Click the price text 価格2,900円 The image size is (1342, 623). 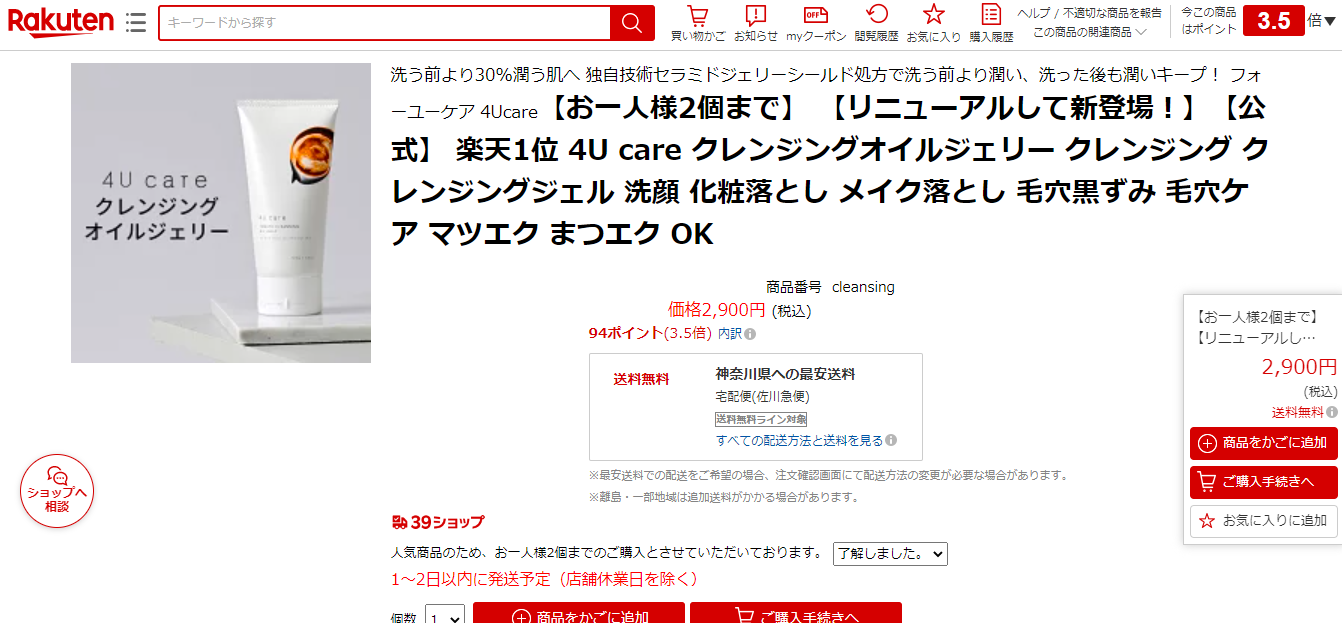point(716,311)
